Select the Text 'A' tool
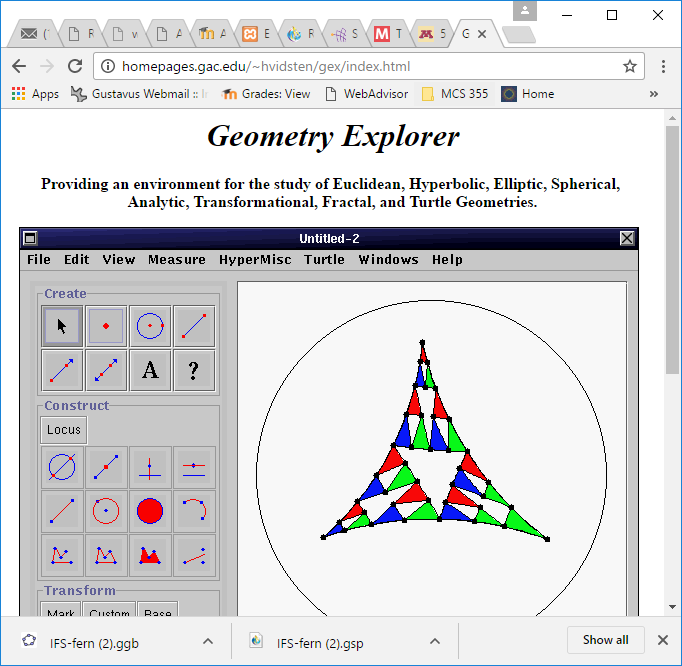This screenshot has height=666, width=682. point(150,371)
